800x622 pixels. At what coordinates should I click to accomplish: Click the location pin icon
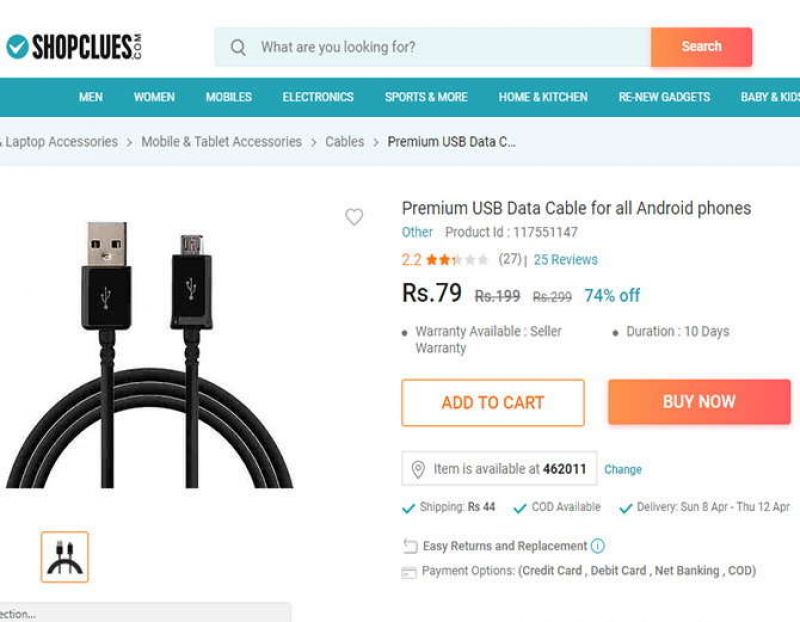[x=418, y=469]
